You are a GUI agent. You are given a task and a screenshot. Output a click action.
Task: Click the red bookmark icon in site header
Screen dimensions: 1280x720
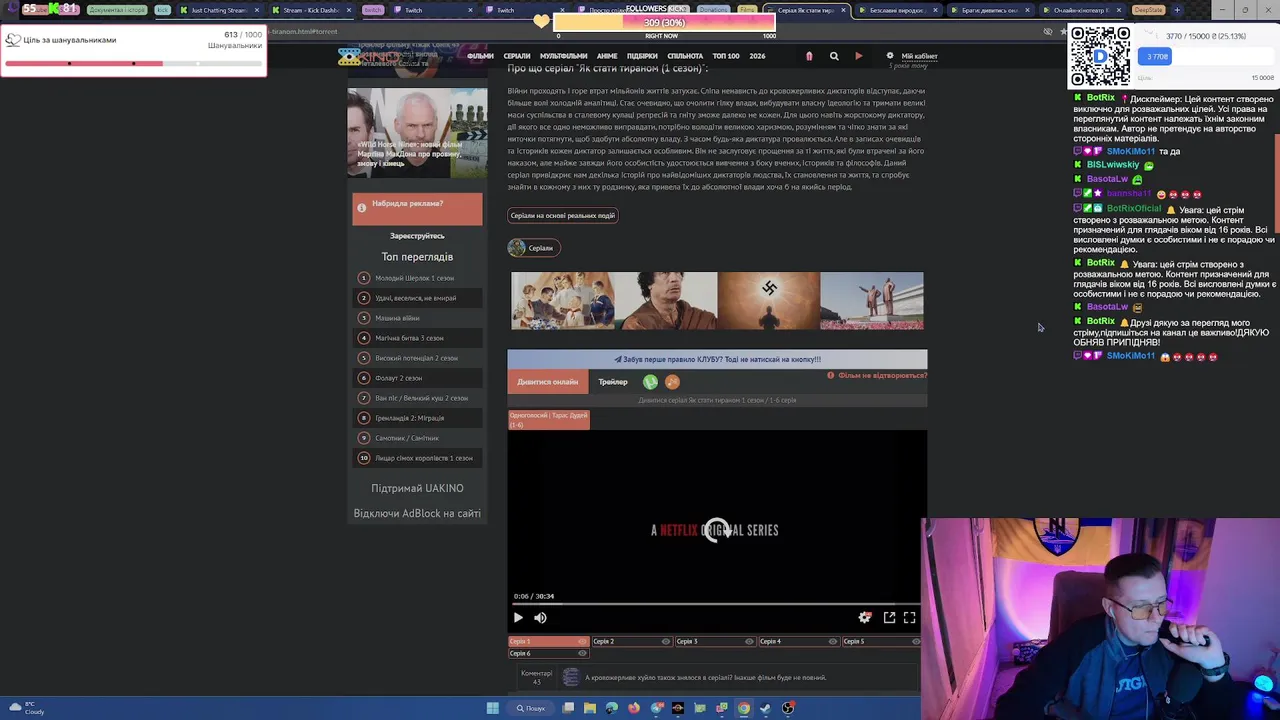tap(809, 56)
